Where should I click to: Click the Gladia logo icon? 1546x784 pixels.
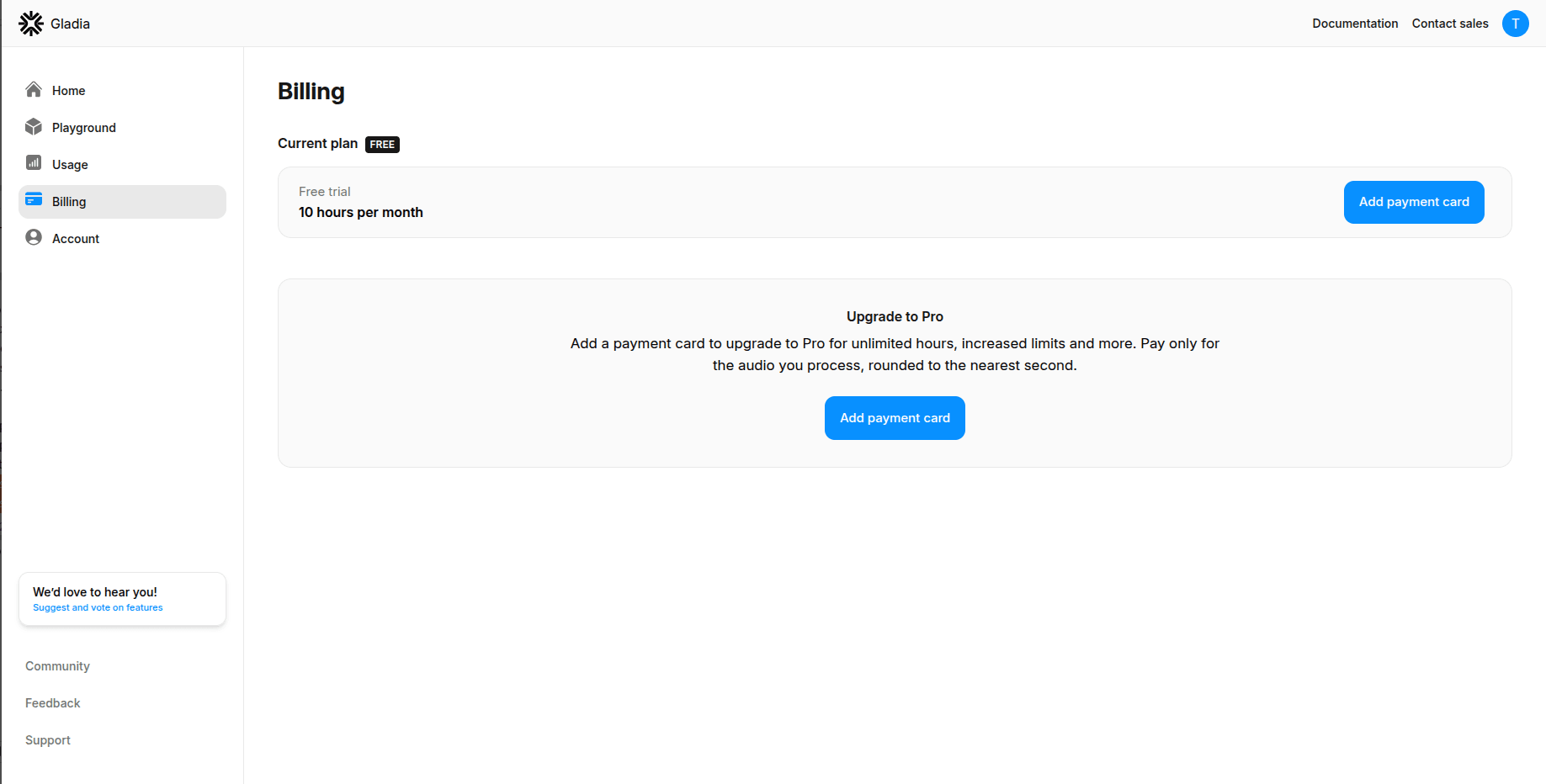coord(31,23)
